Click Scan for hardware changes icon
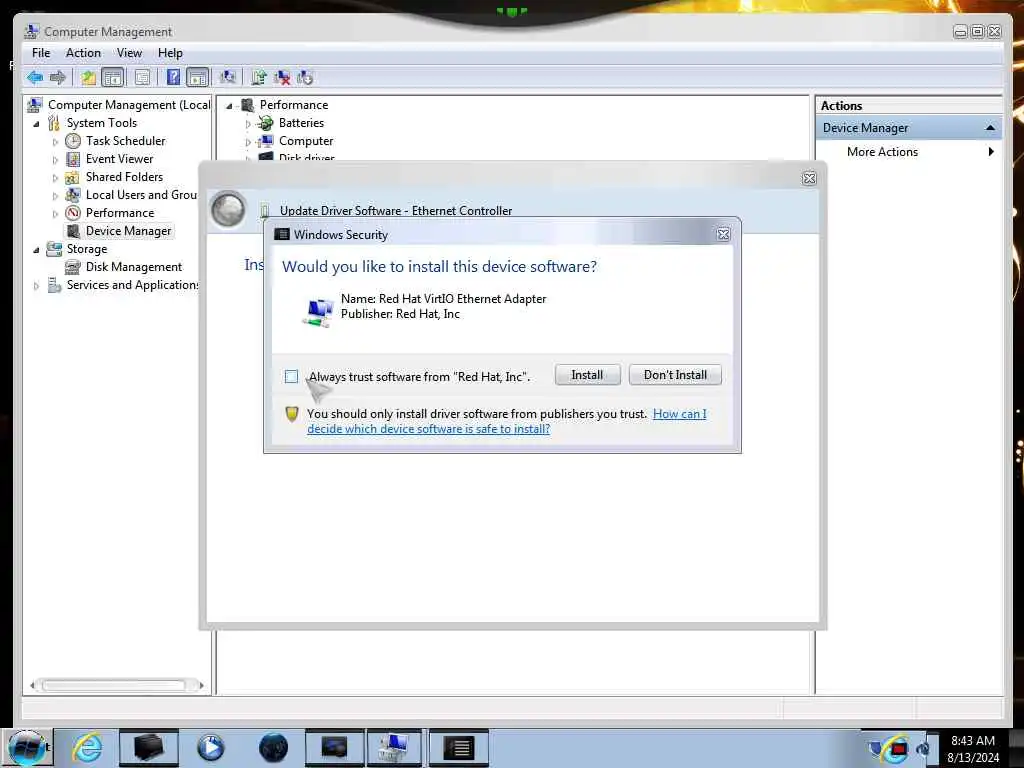Screen dimensions: 1024x768 pos(228,78)
